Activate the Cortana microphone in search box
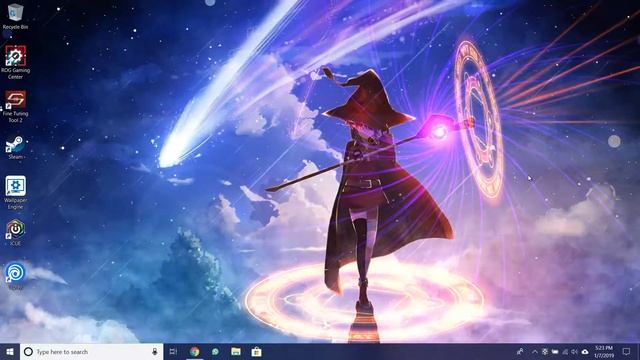Image resolution: width=640 pixels, height=360 pixels. (155, 351)
